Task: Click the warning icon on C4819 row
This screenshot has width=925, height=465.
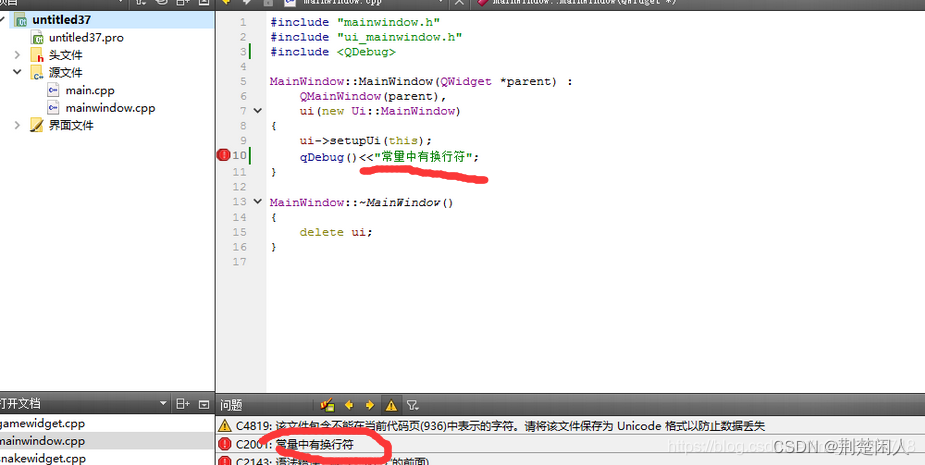Action: [225, 425]
